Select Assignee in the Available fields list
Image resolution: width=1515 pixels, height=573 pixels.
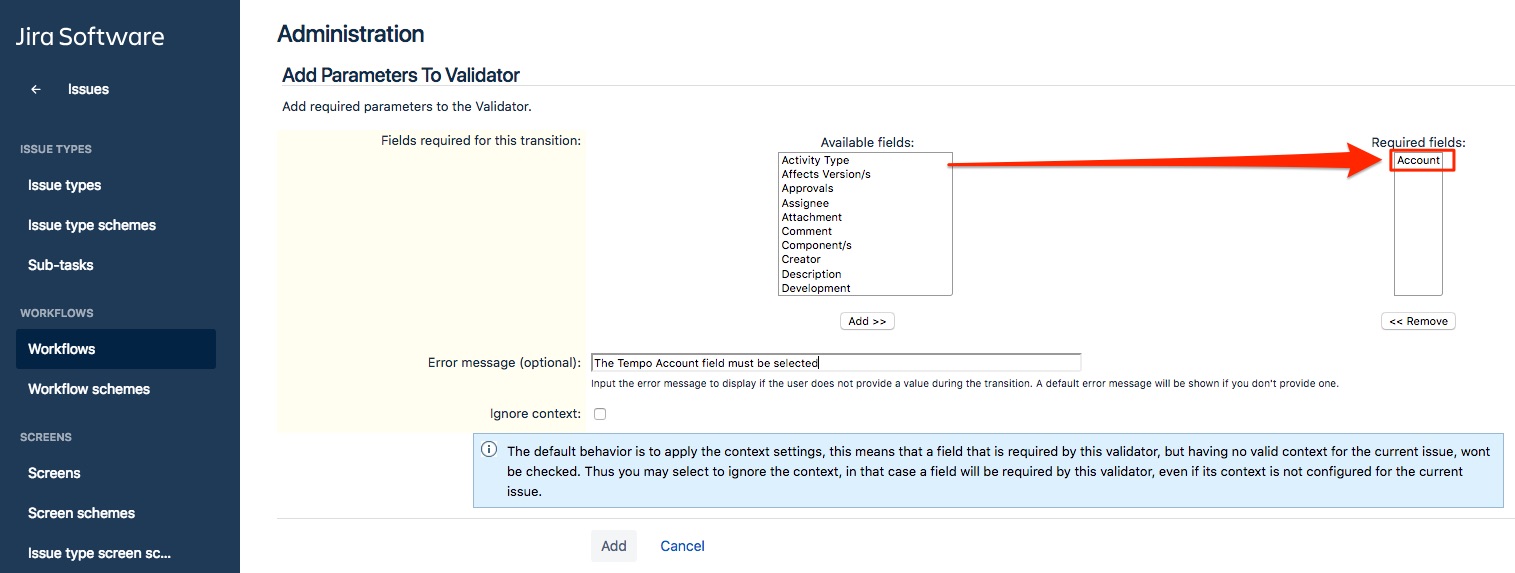[805, 203]
